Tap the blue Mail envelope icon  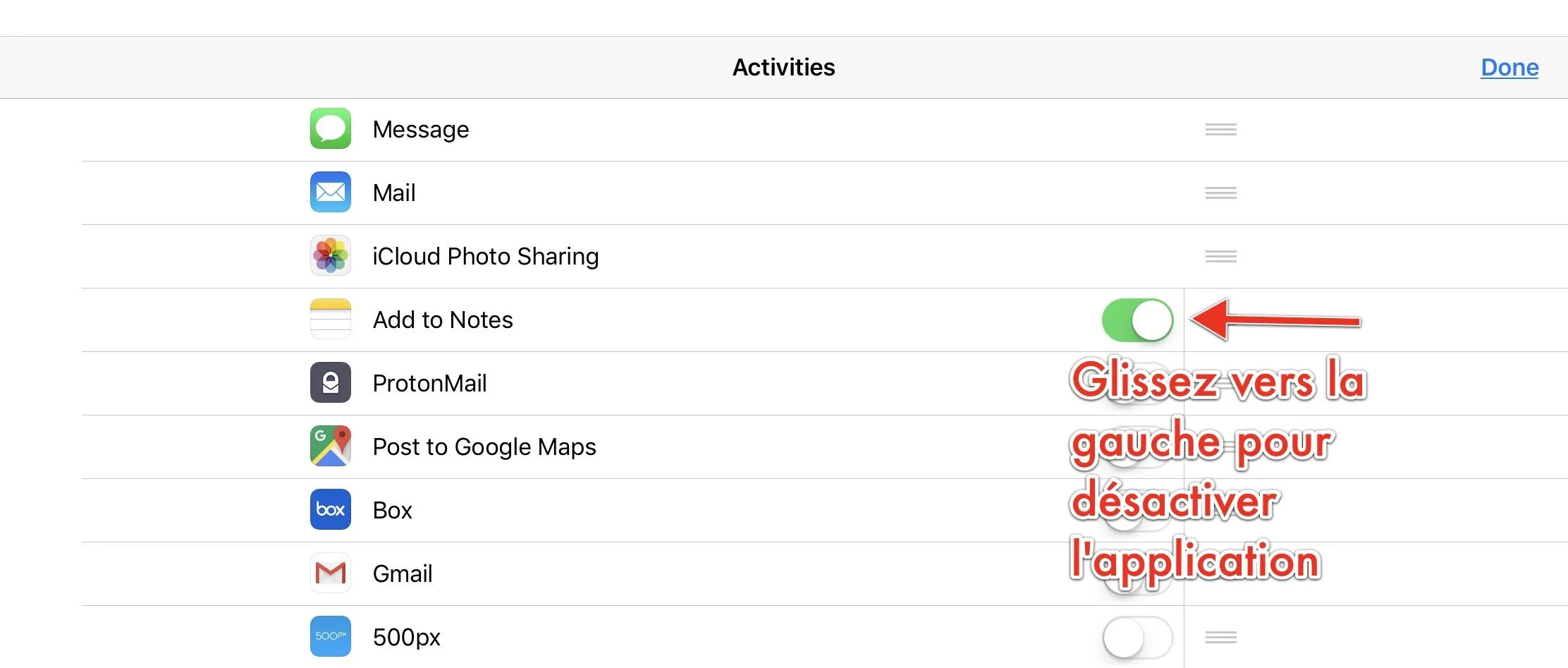(331, 192)
